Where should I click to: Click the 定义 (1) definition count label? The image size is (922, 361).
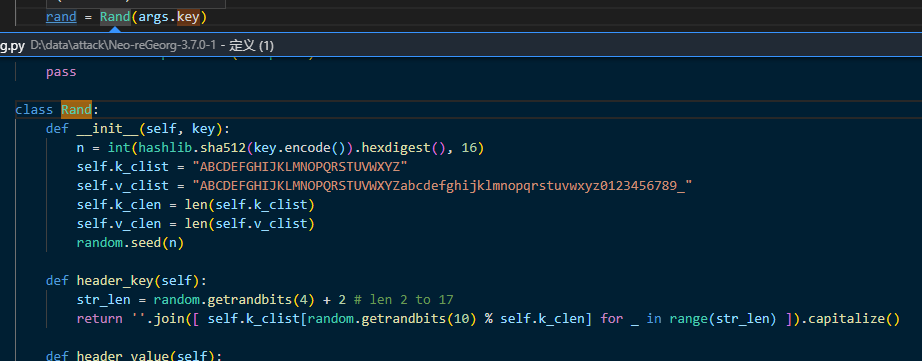coord(252,45)
